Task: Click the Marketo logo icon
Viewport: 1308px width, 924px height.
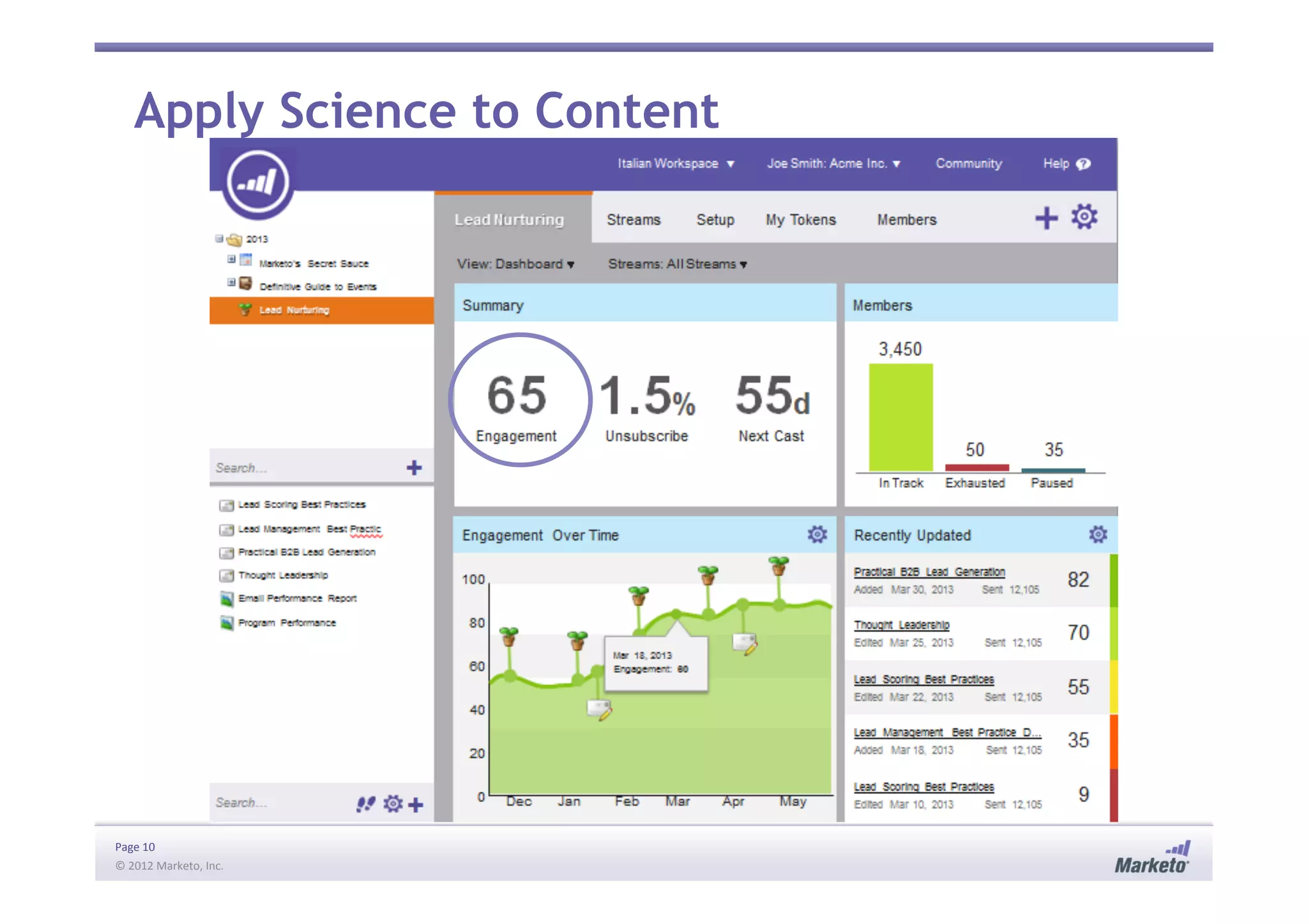Action: coord(258,182)
